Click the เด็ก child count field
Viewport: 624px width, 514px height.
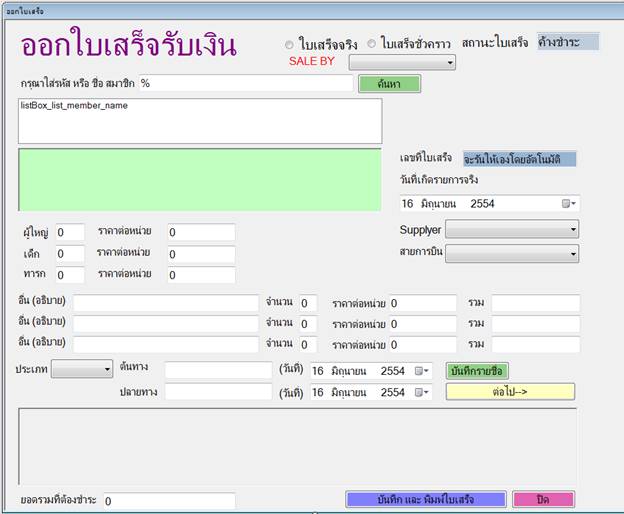tap(70, 254)
